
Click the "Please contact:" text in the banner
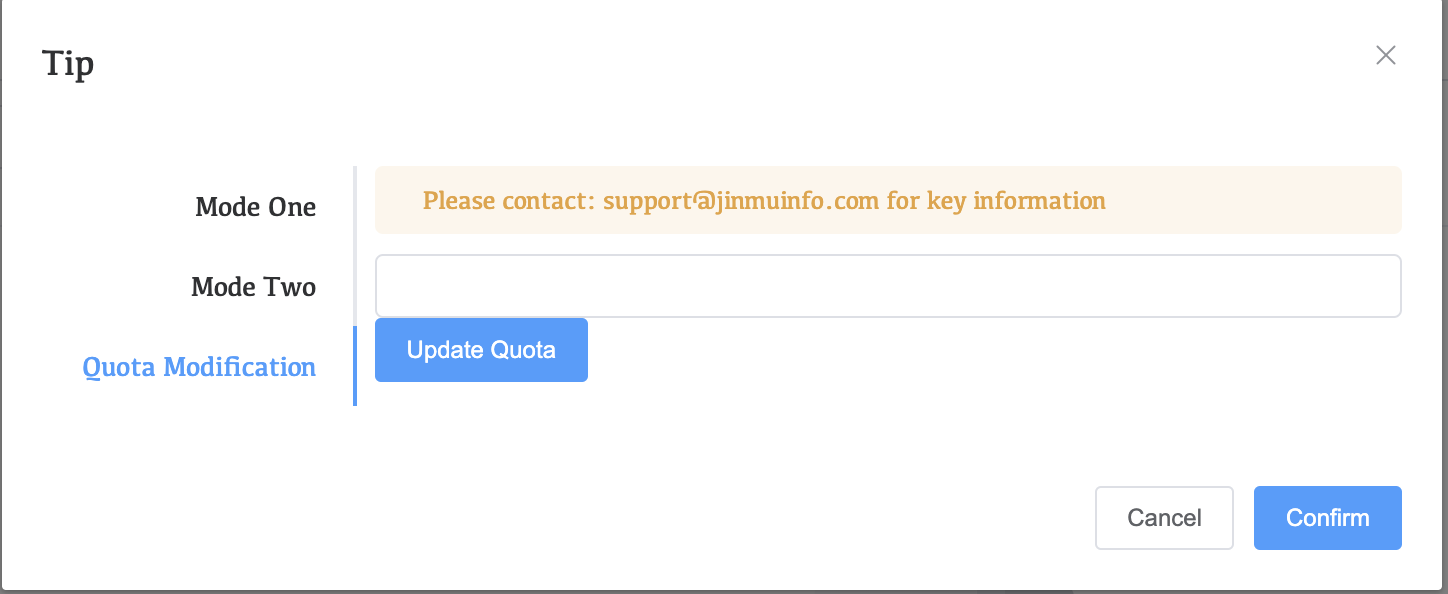point(509,201)
